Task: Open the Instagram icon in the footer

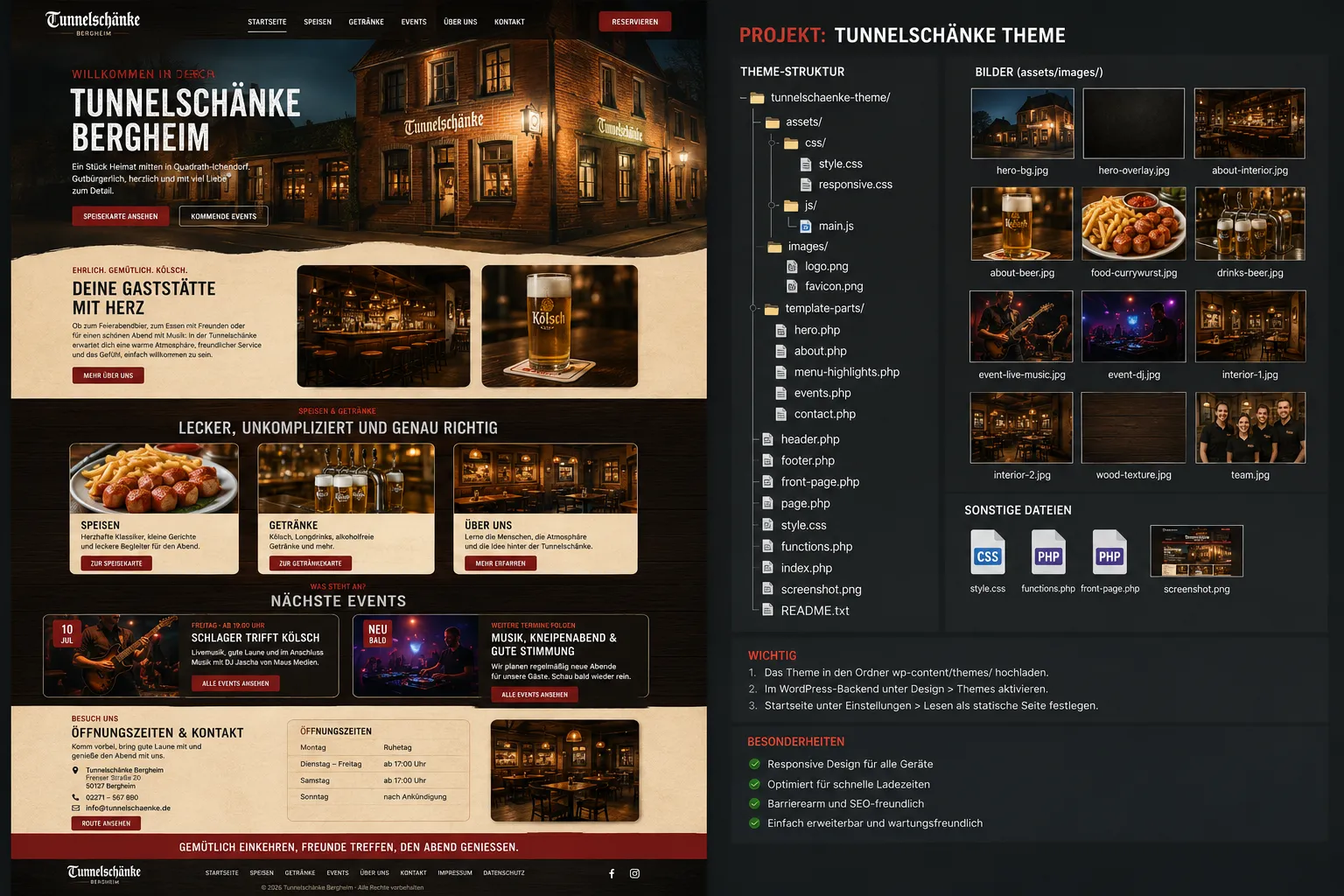Action: tap(635, 873)
